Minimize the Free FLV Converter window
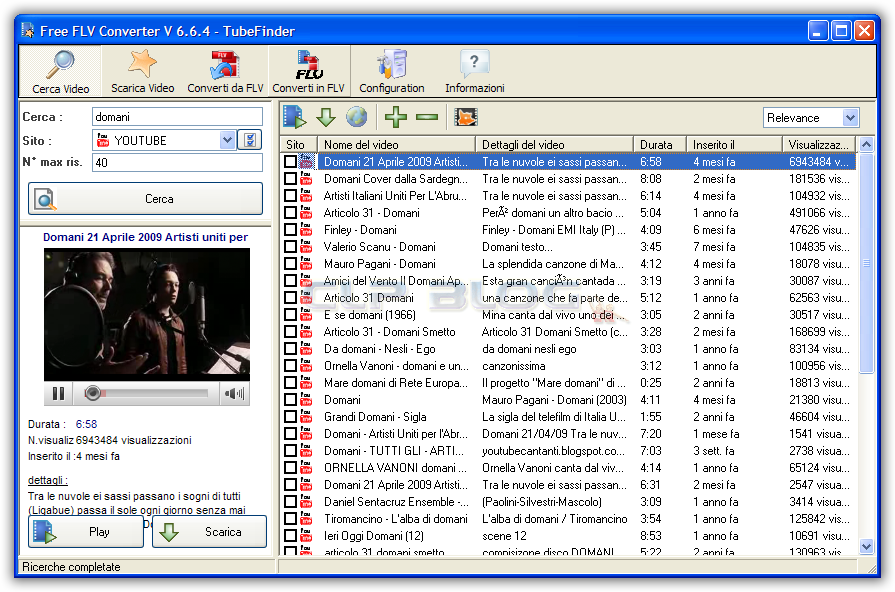The width and height of the screenshot is (895, 592). (818, 31)
